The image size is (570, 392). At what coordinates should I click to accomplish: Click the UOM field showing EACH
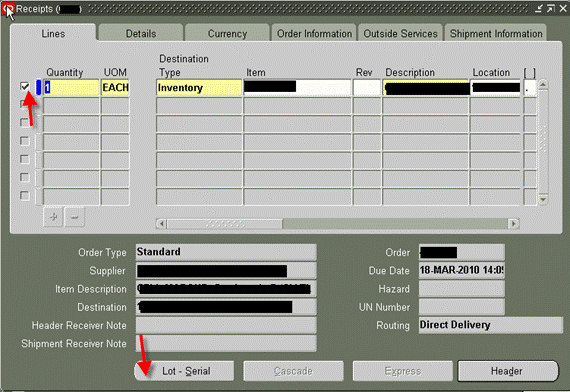[x=115, y=88]
